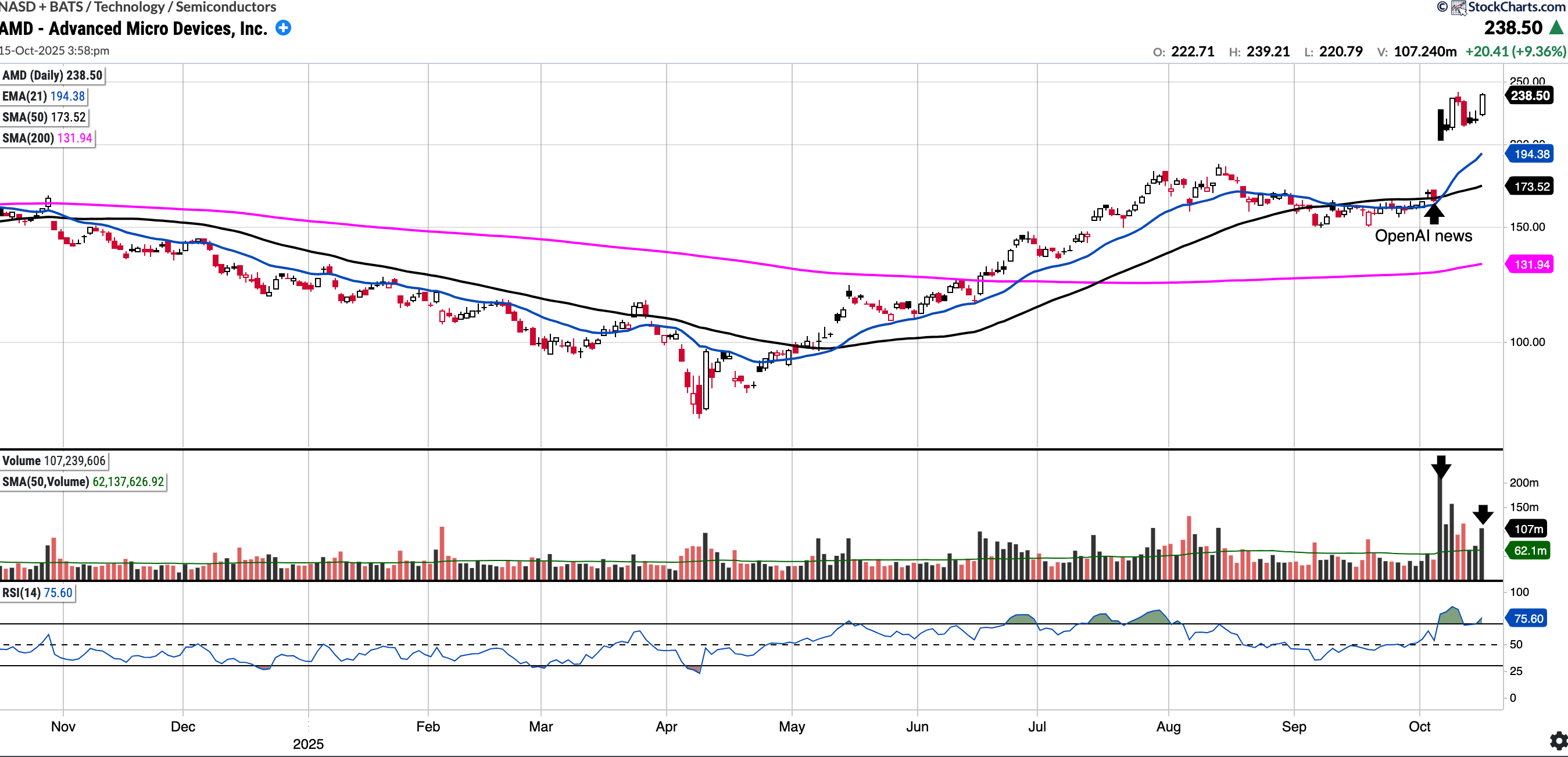
Task: Select the EMA(21) 194.38 legend label
Action: point(44,96)
